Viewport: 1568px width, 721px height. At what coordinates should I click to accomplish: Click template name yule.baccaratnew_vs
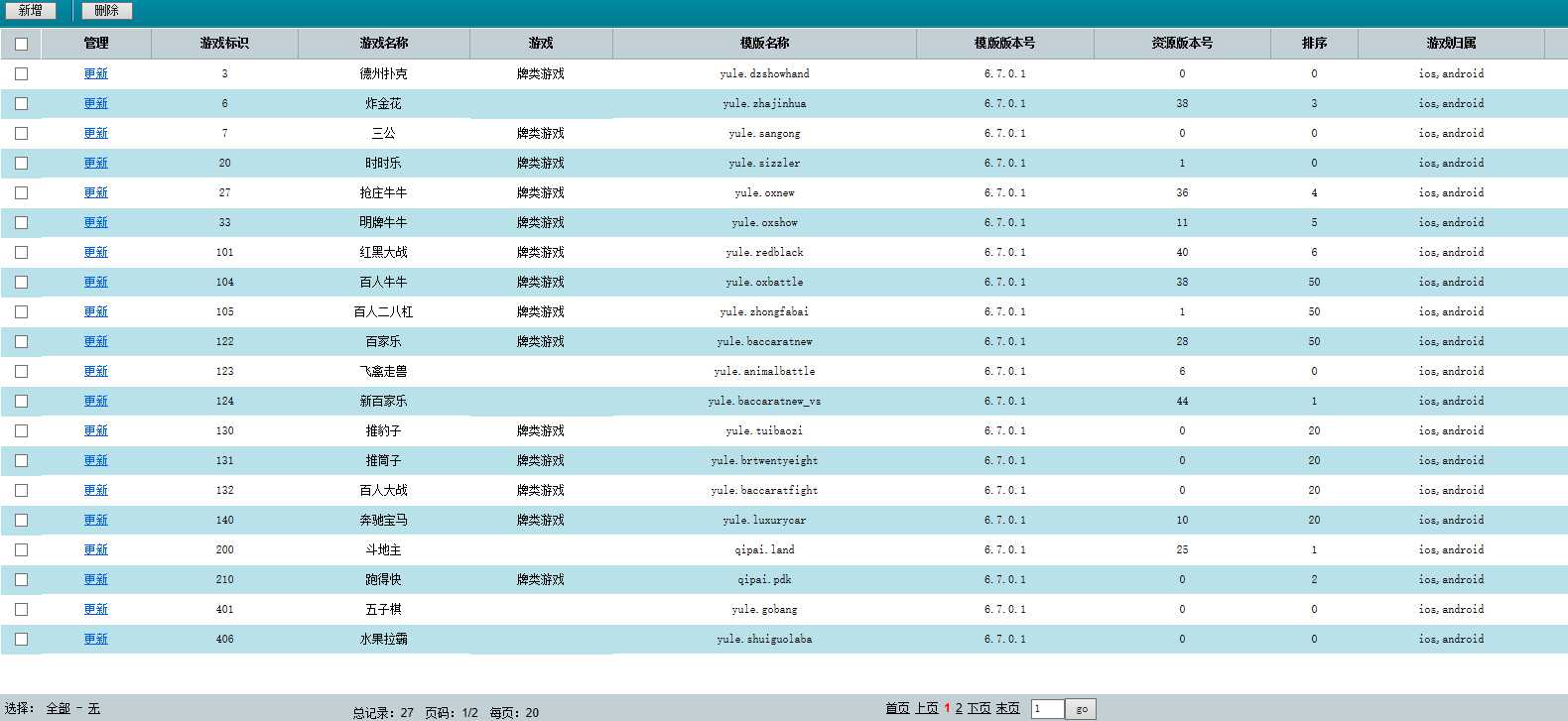pyautogui.click(x=764, y=401)
